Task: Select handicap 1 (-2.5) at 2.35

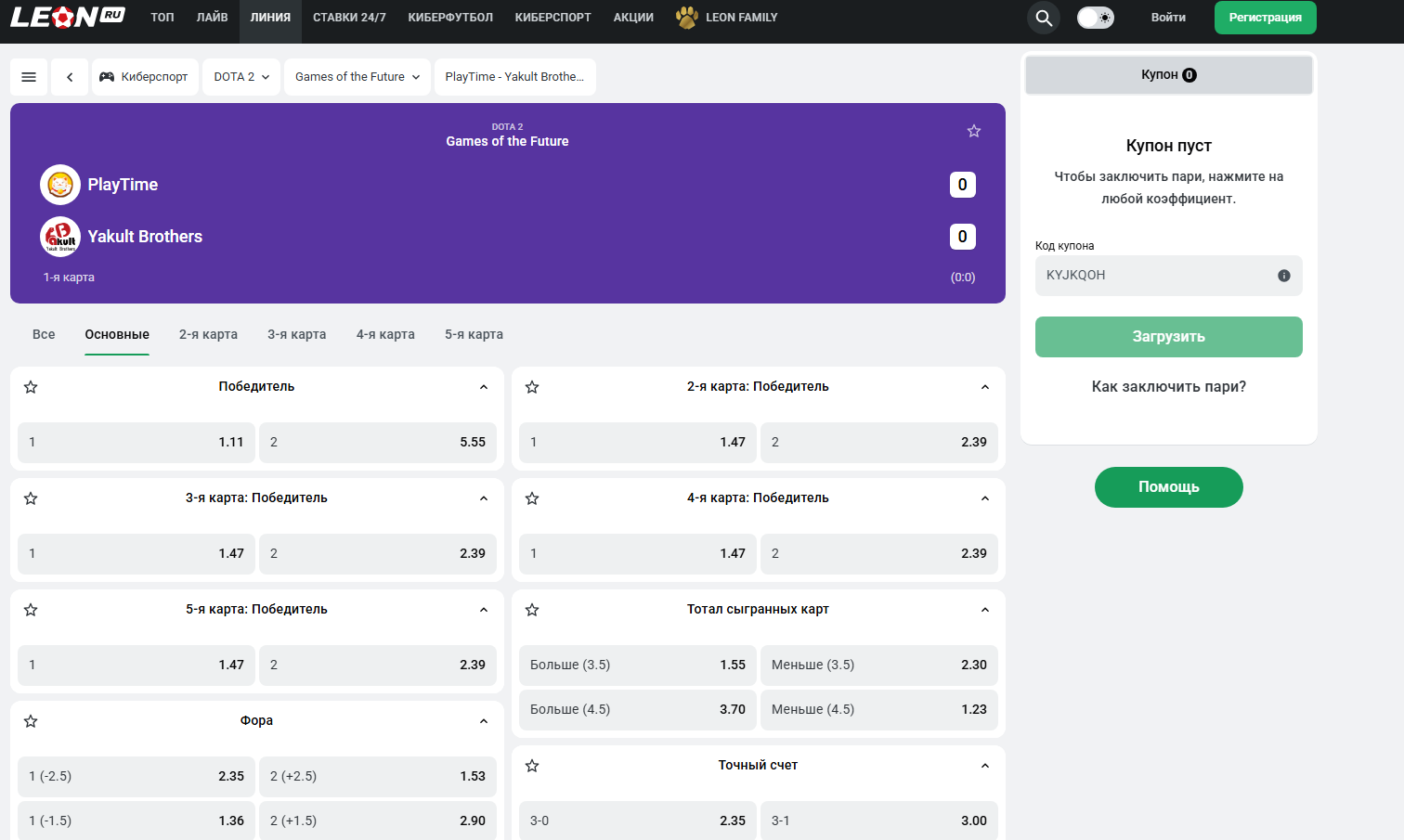Action: (136, 777)
